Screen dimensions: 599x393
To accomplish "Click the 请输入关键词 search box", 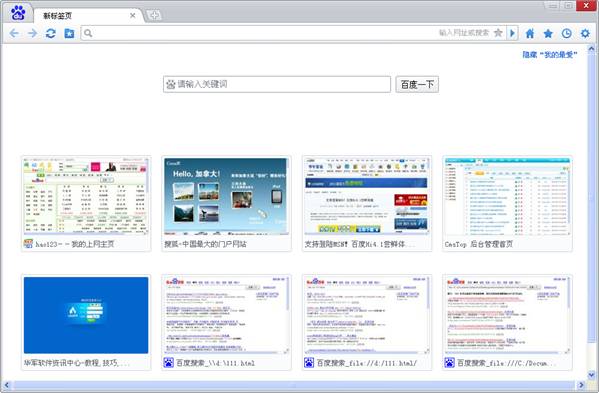I will click(x=277, y=84).
